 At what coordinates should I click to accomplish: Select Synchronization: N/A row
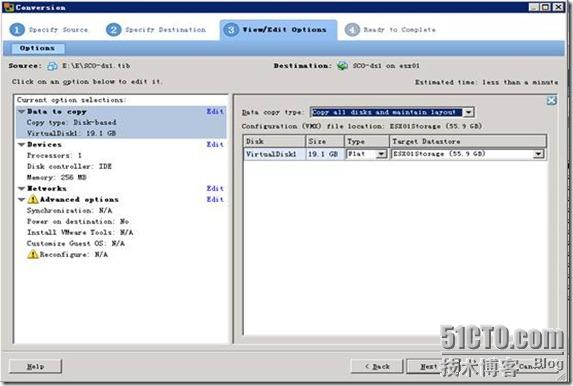(69, 210)
